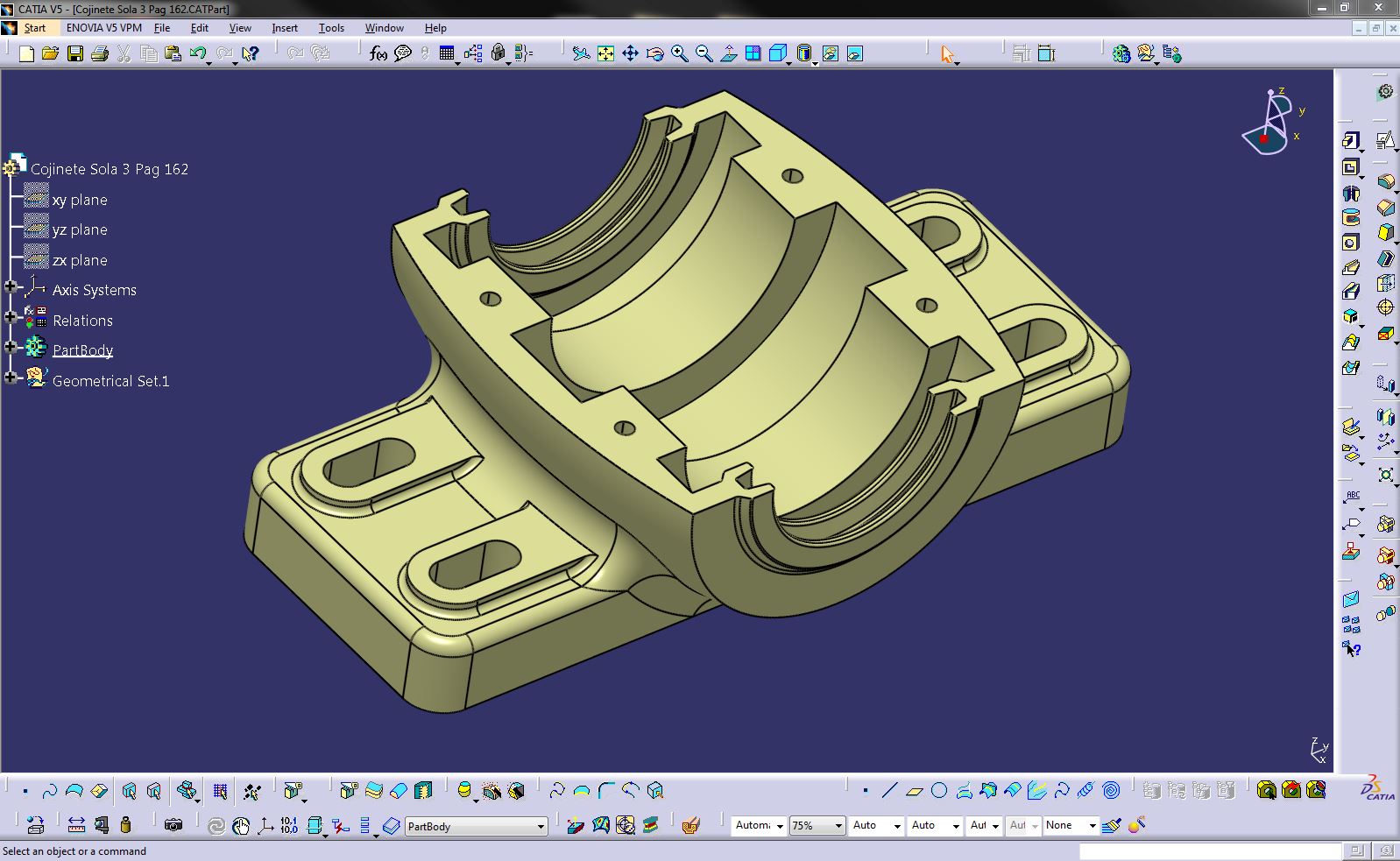
Task: Open a file with the folder icon
Action: 50,54
